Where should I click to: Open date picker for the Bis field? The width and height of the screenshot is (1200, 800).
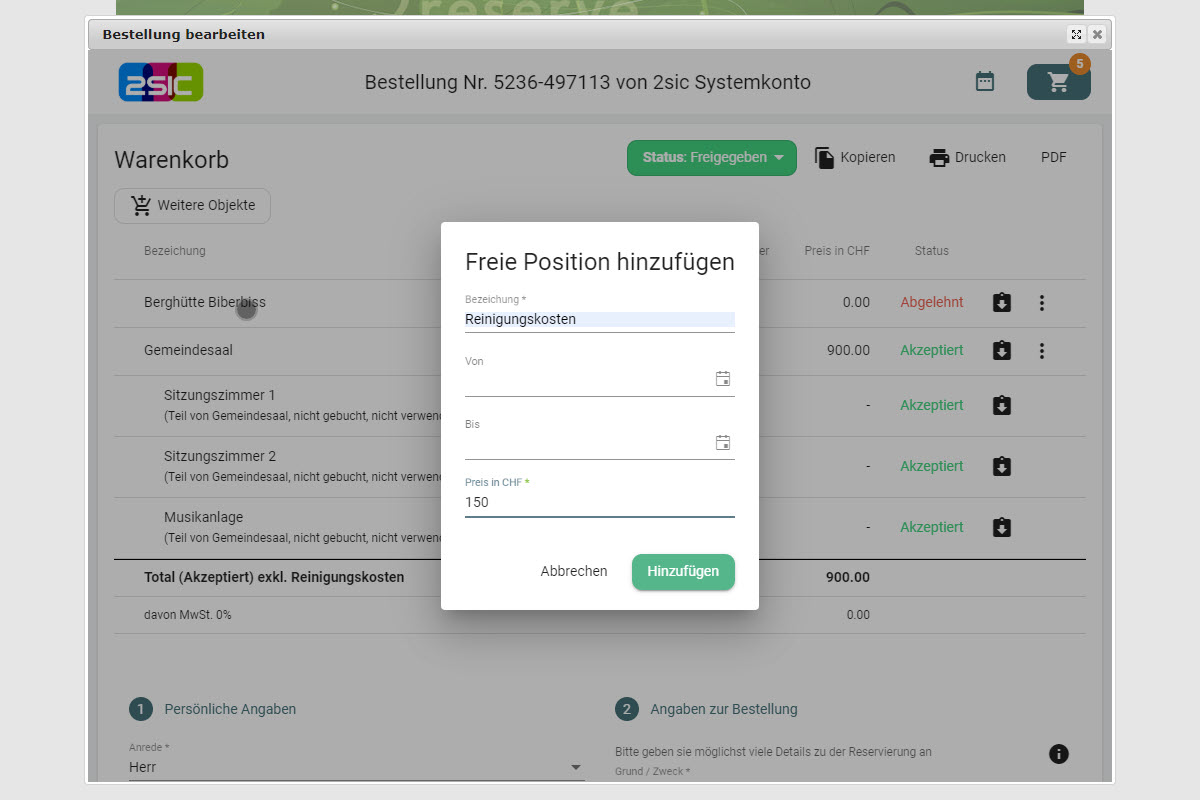click(x=723, y=443)
